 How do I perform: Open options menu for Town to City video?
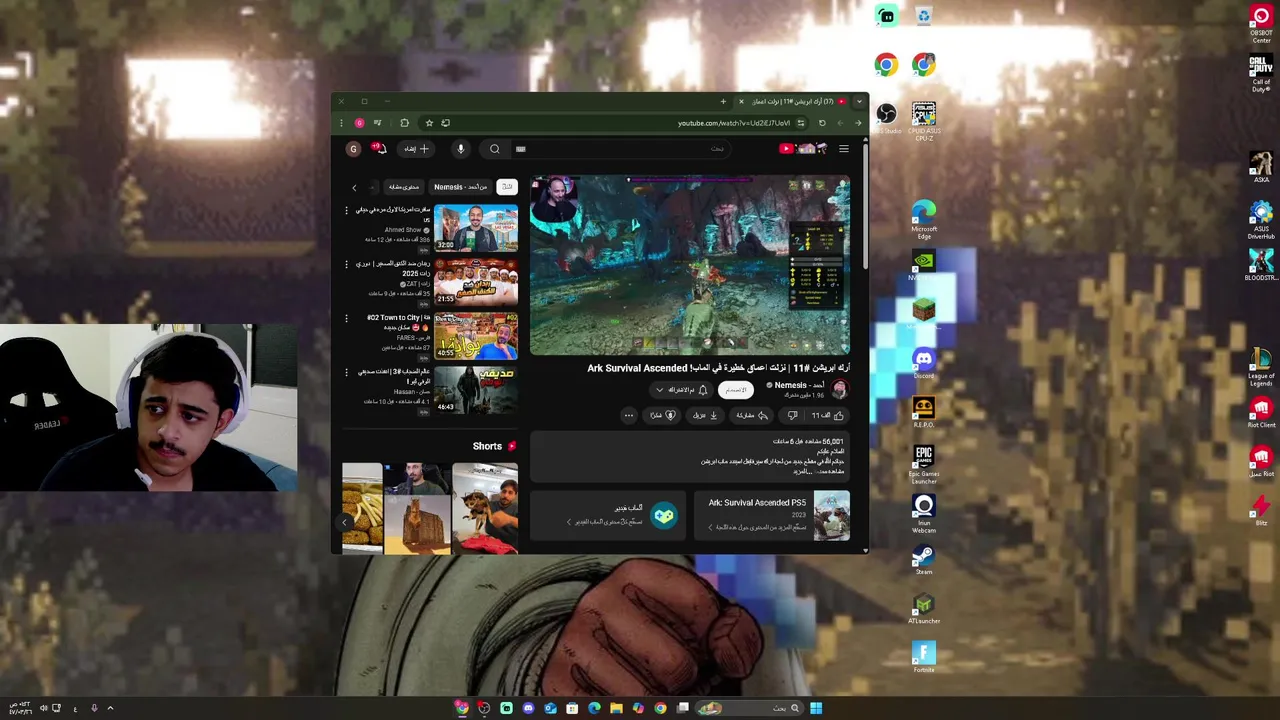pyautogui.click(x=347, y=318)
